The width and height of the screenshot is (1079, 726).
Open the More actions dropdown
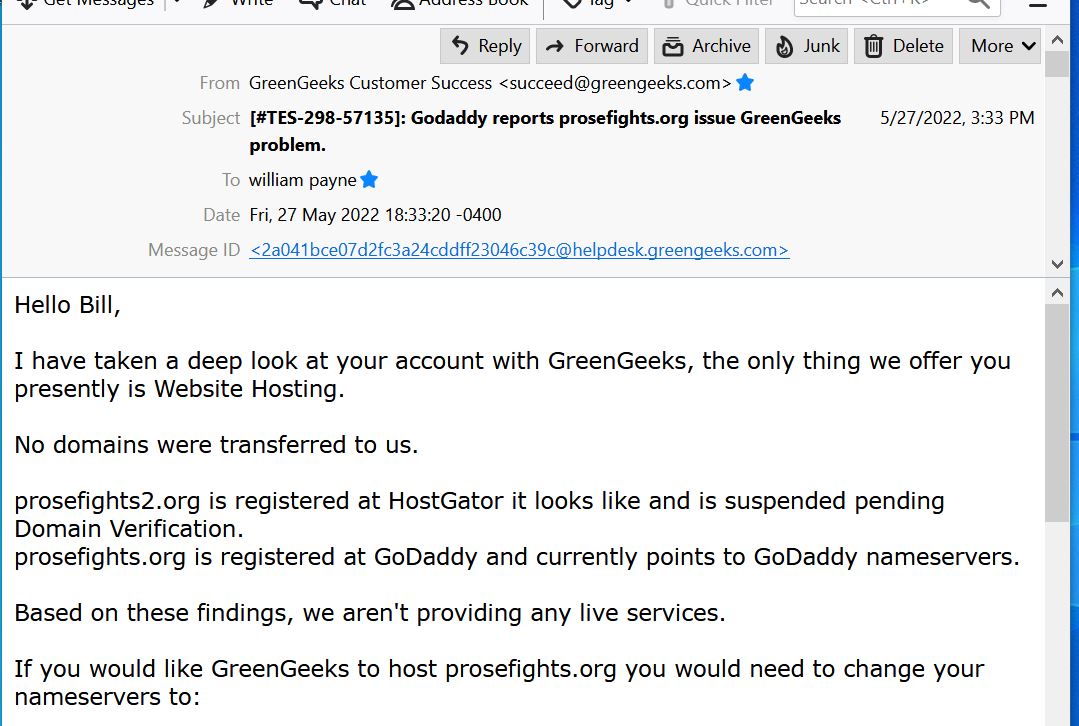click(x=1000, y=46)
